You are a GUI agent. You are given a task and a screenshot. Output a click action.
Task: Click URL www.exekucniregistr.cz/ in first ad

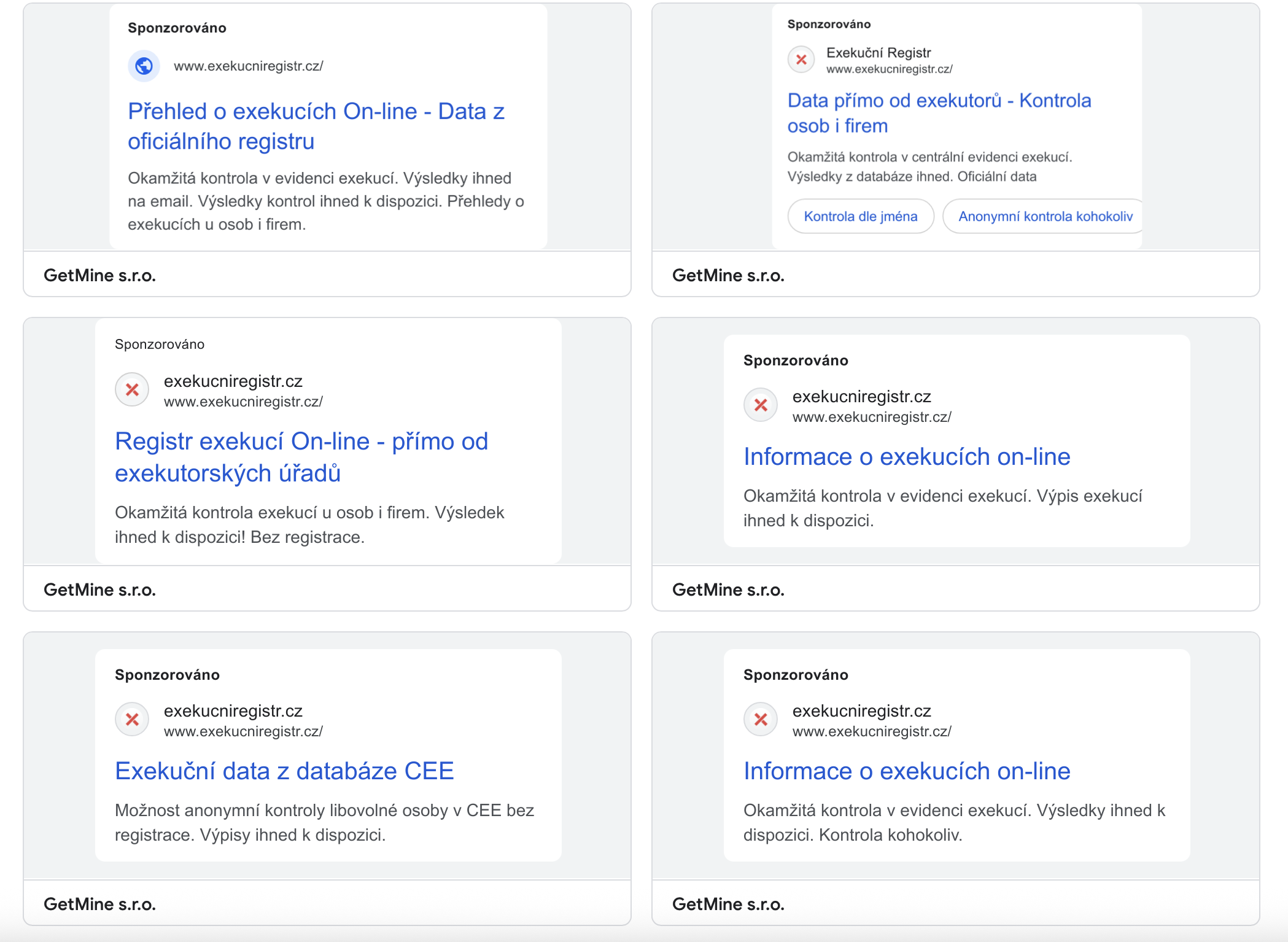(249, 66)
